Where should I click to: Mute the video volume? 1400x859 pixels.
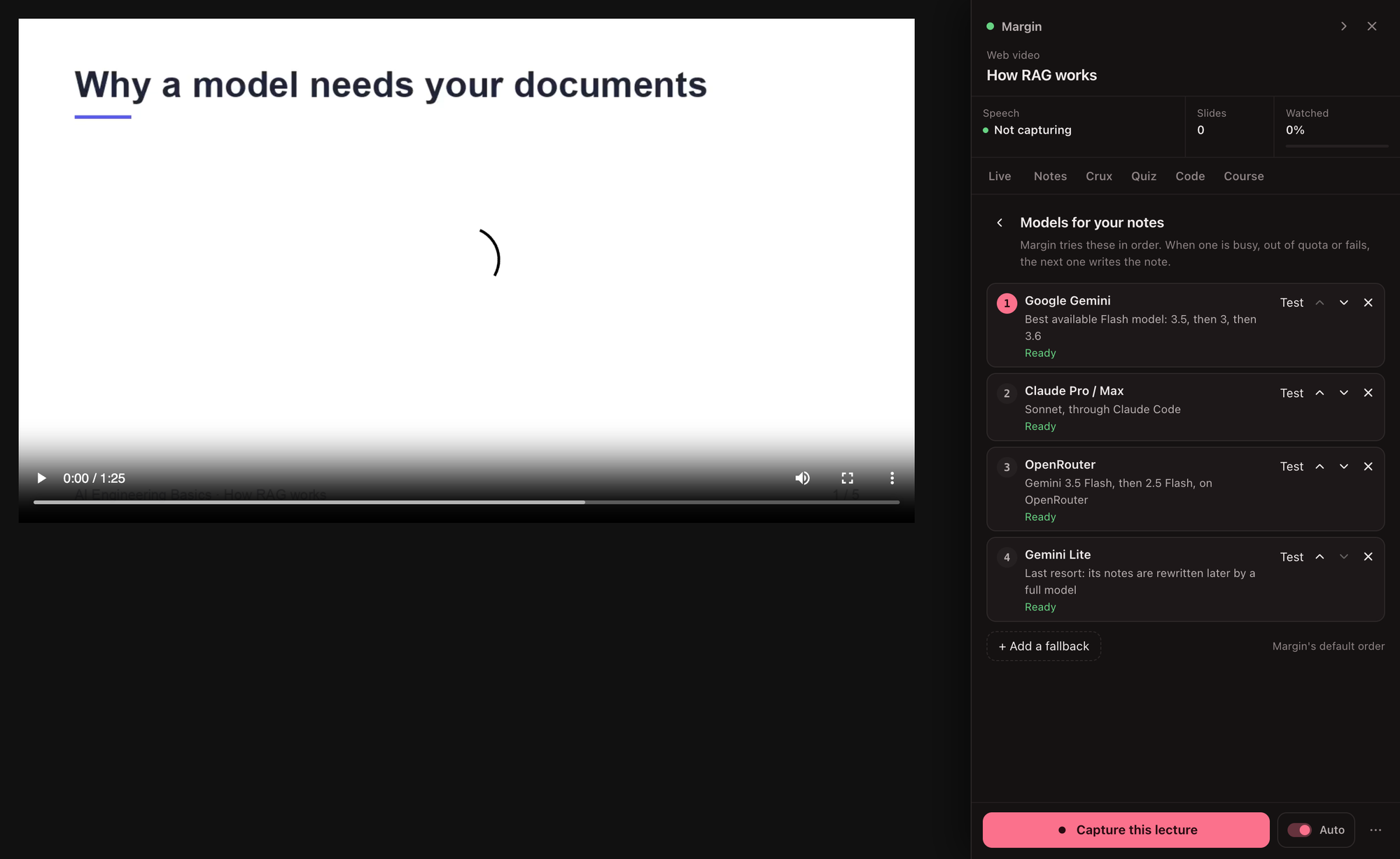click(802, 478)
